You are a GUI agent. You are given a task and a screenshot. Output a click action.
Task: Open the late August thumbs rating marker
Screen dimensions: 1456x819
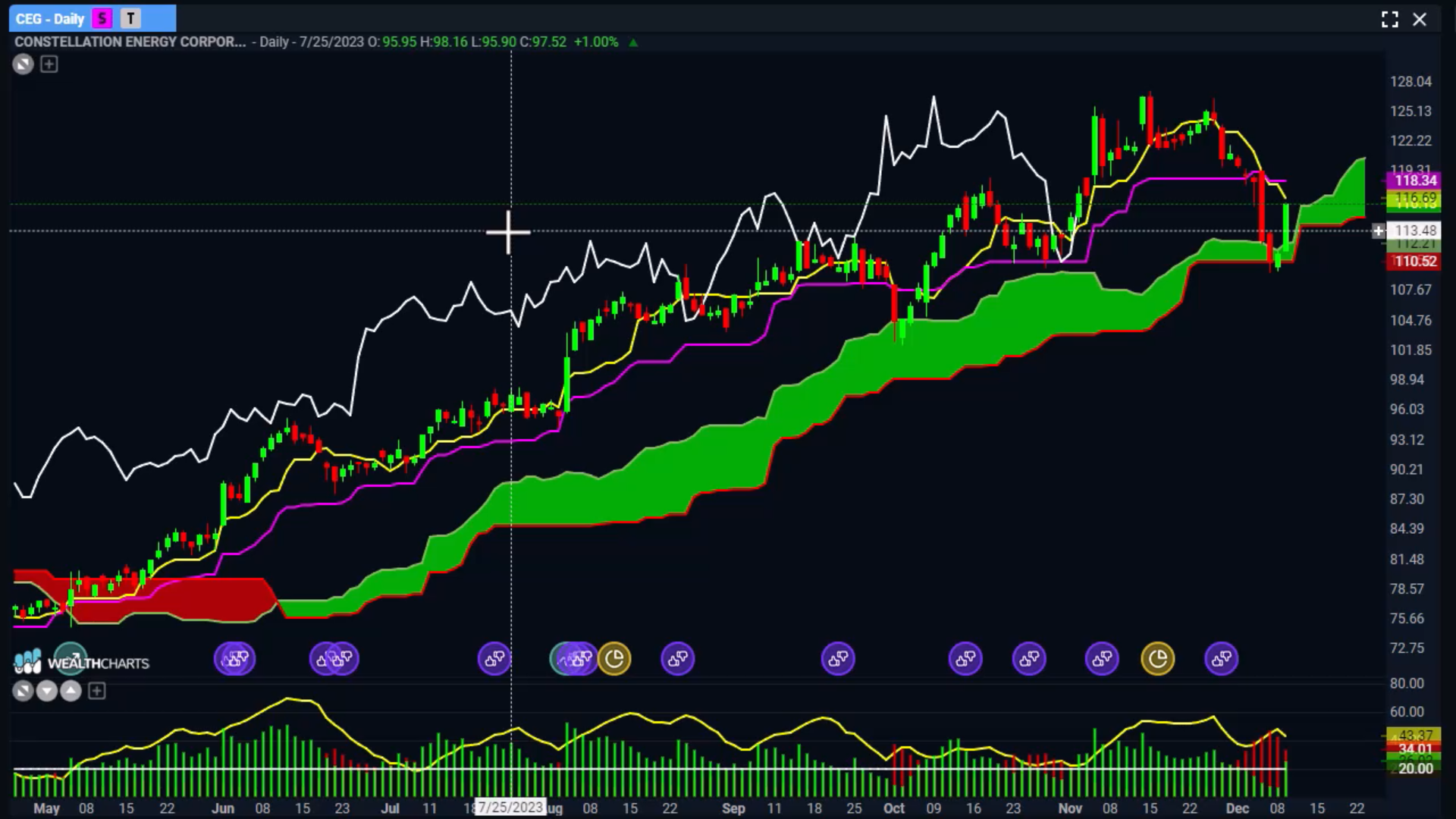pyautogui.click(x=678, y=659)
